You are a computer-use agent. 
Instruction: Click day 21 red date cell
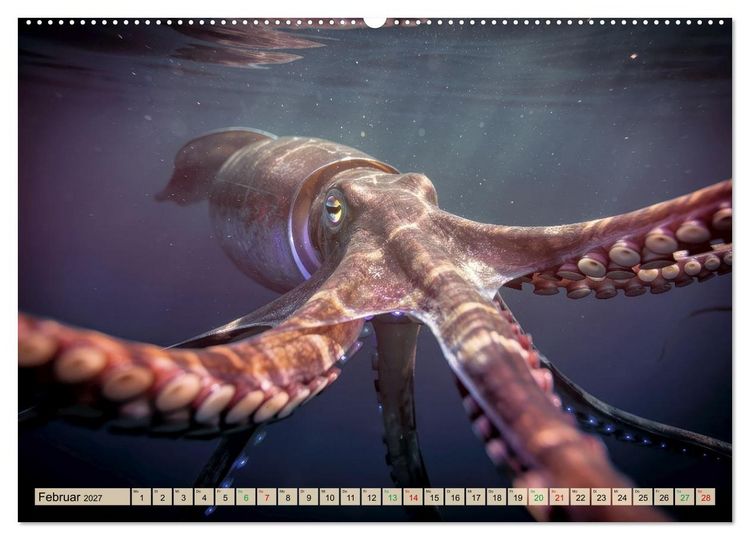pyautogui.click(x=559, y=496)
